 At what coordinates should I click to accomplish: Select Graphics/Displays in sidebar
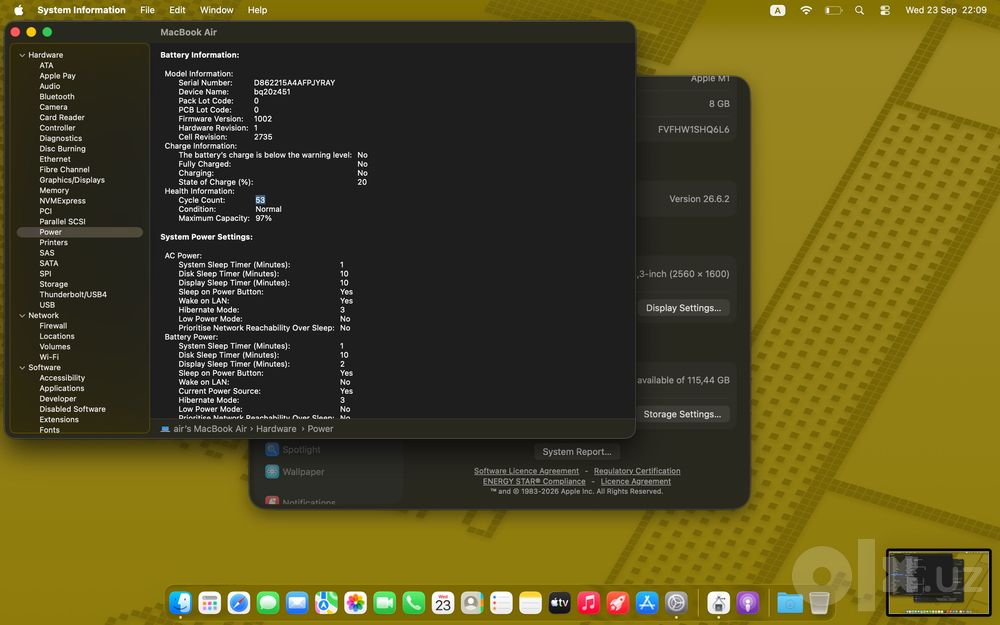(72, 180)
